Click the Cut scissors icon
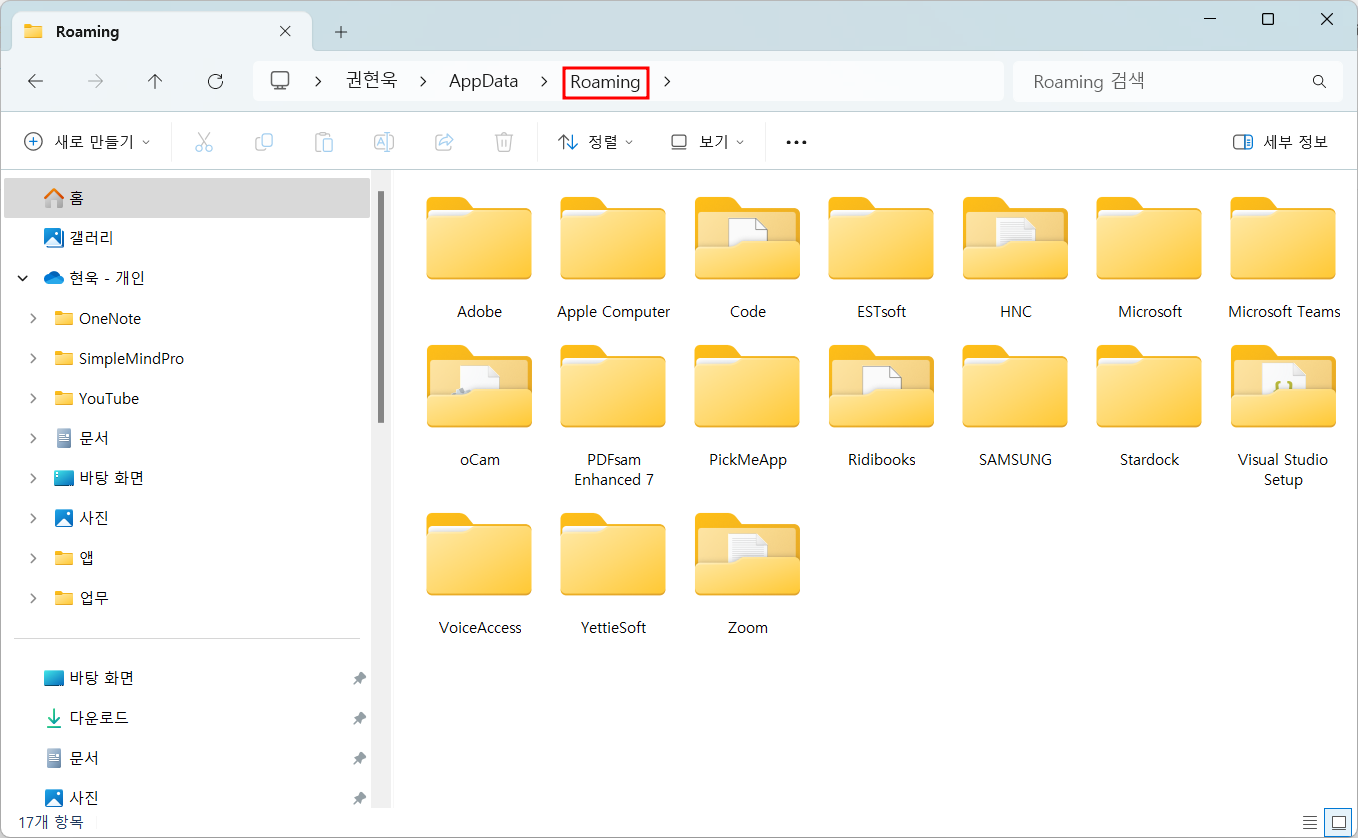1358x838 pixels. click(204, 142)
